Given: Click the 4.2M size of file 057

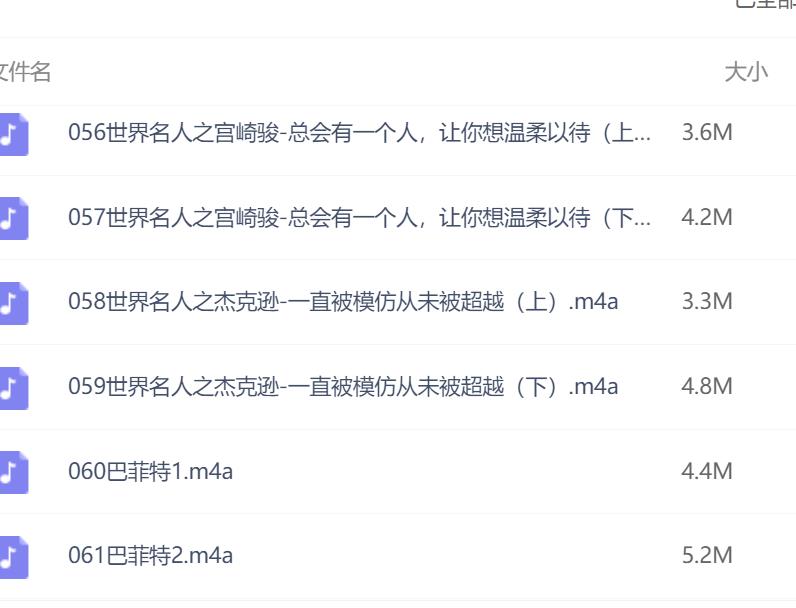Looking at the screenshot, I should point(707,217).
